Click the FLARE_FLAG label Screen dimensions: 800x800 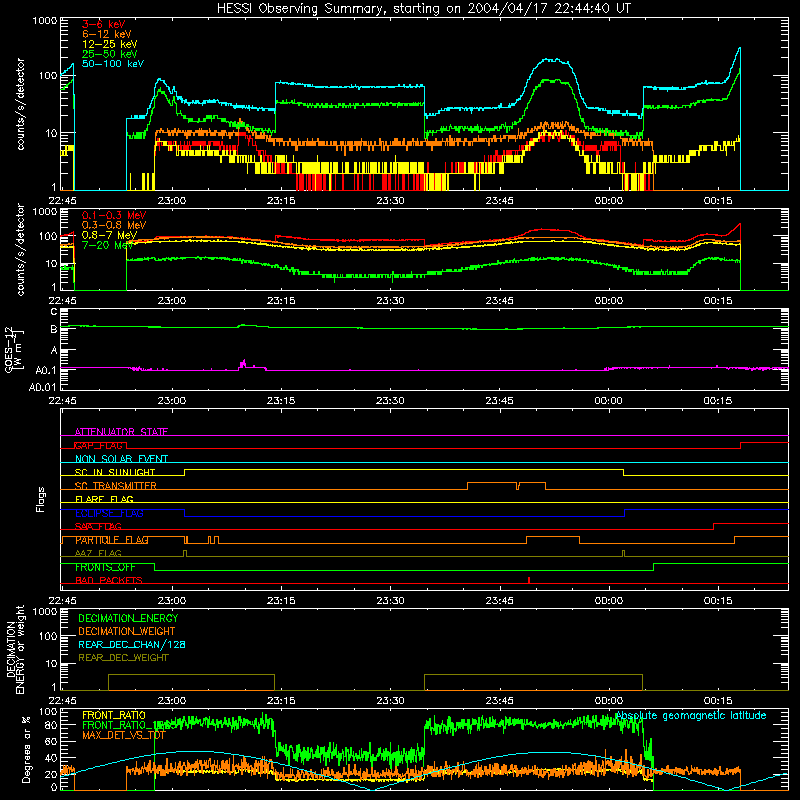point(104,499)
